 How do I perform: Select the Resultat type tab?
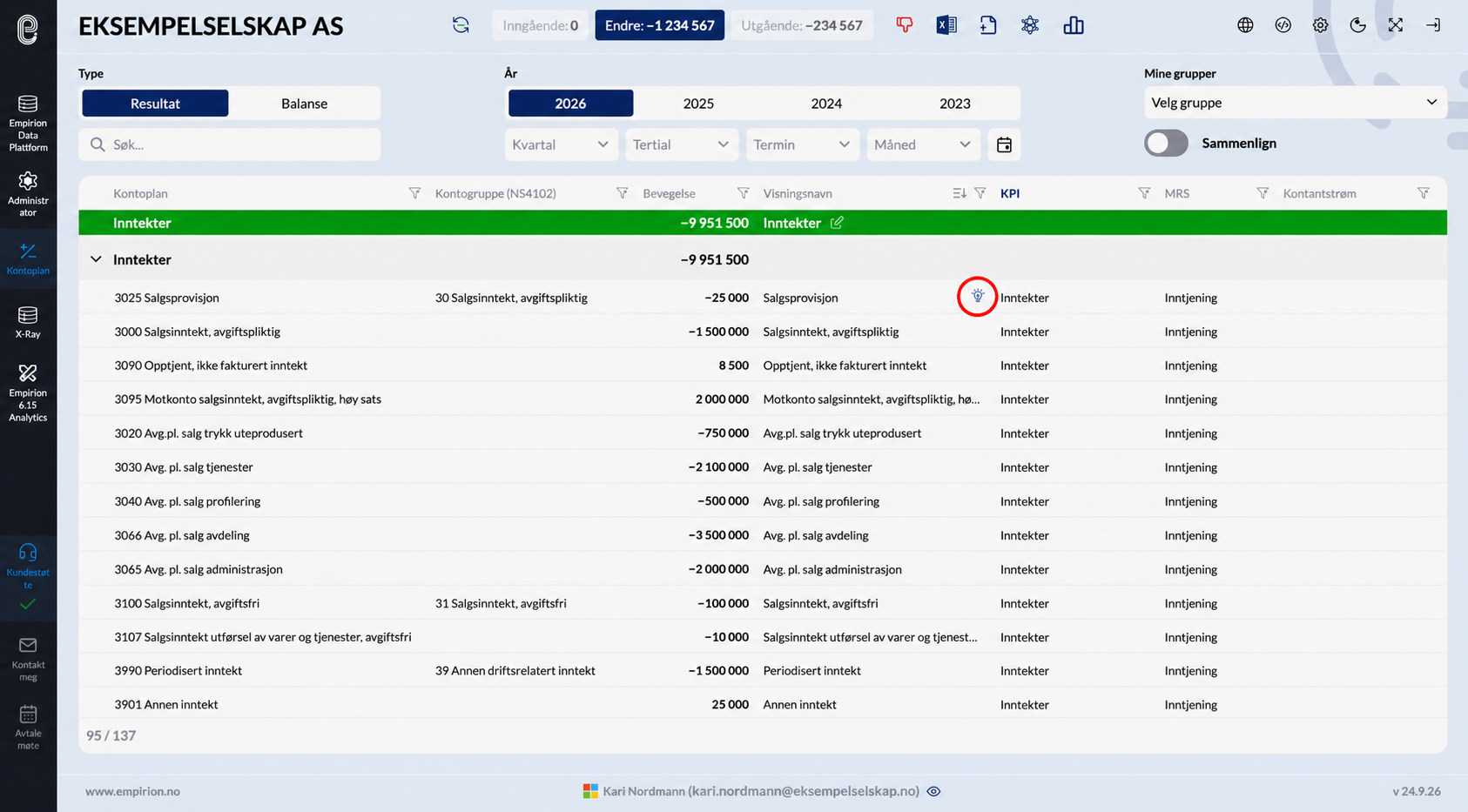pos(155,104)
